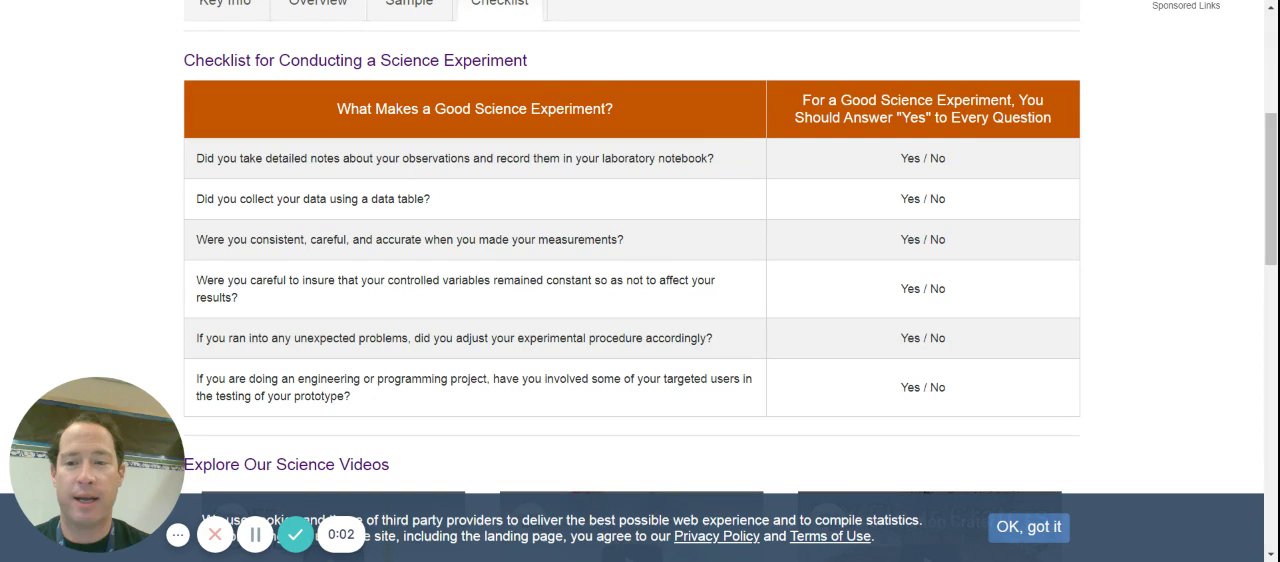Viewport: 1280px width, 562px height.
Task: Switch to the Key Info tab
Action: pyautogui.click(x=225, y=4)
